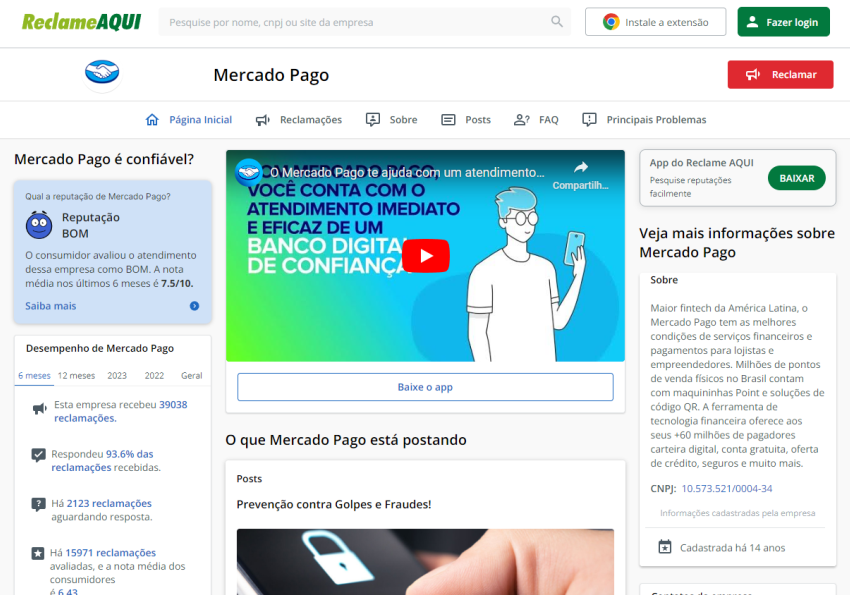This screenshot has width=850, height=595.
Task: Click the Mercado Pago company title
Action: coord(271,75)
